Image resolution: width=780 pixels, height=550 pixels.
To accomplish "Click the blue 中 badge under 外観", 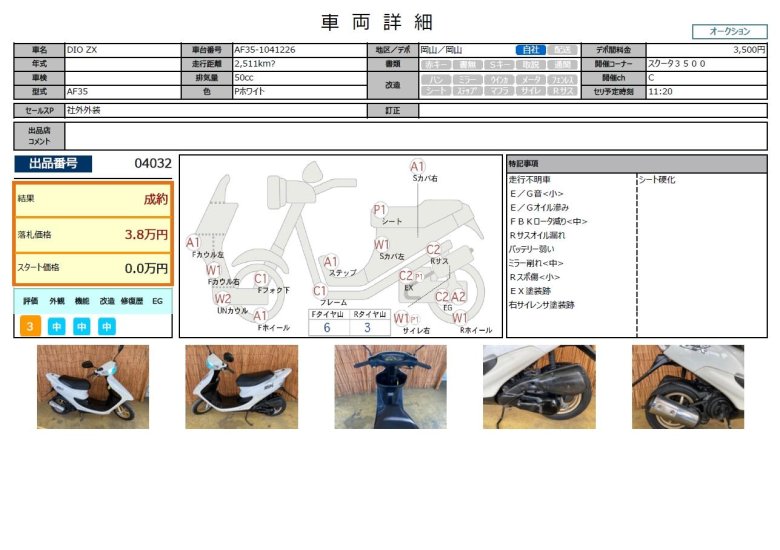I will [x=57, y=326].
